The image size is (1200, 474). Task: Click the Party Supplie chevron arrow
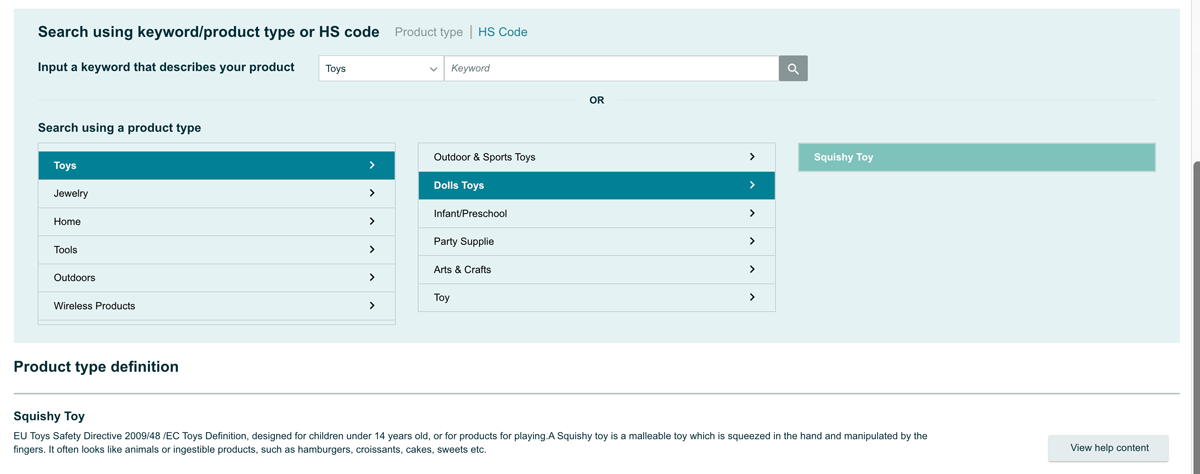[752, 241]
